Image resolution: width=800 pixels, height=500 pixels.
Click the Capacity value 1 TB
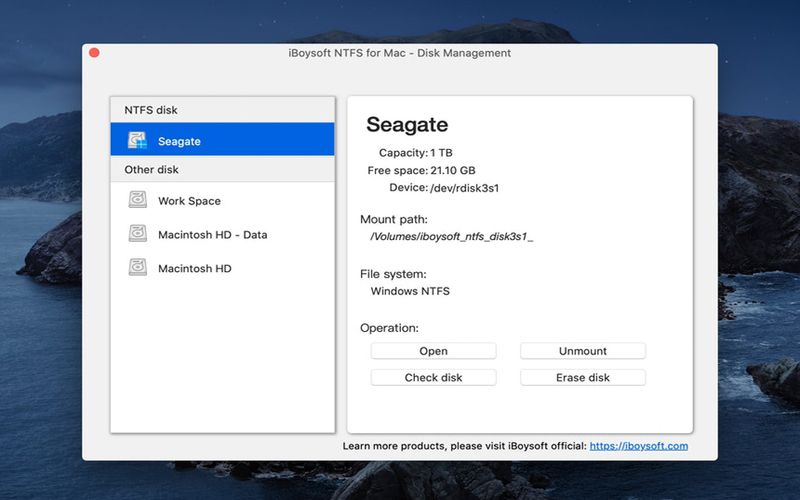(441, 153)
